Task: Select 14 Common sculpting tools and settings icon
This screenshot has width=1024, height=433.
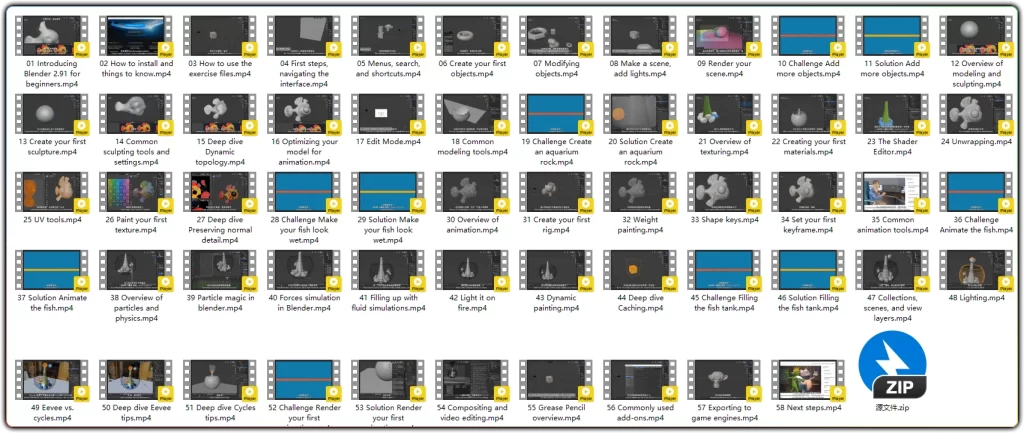Action: [136, 114]
